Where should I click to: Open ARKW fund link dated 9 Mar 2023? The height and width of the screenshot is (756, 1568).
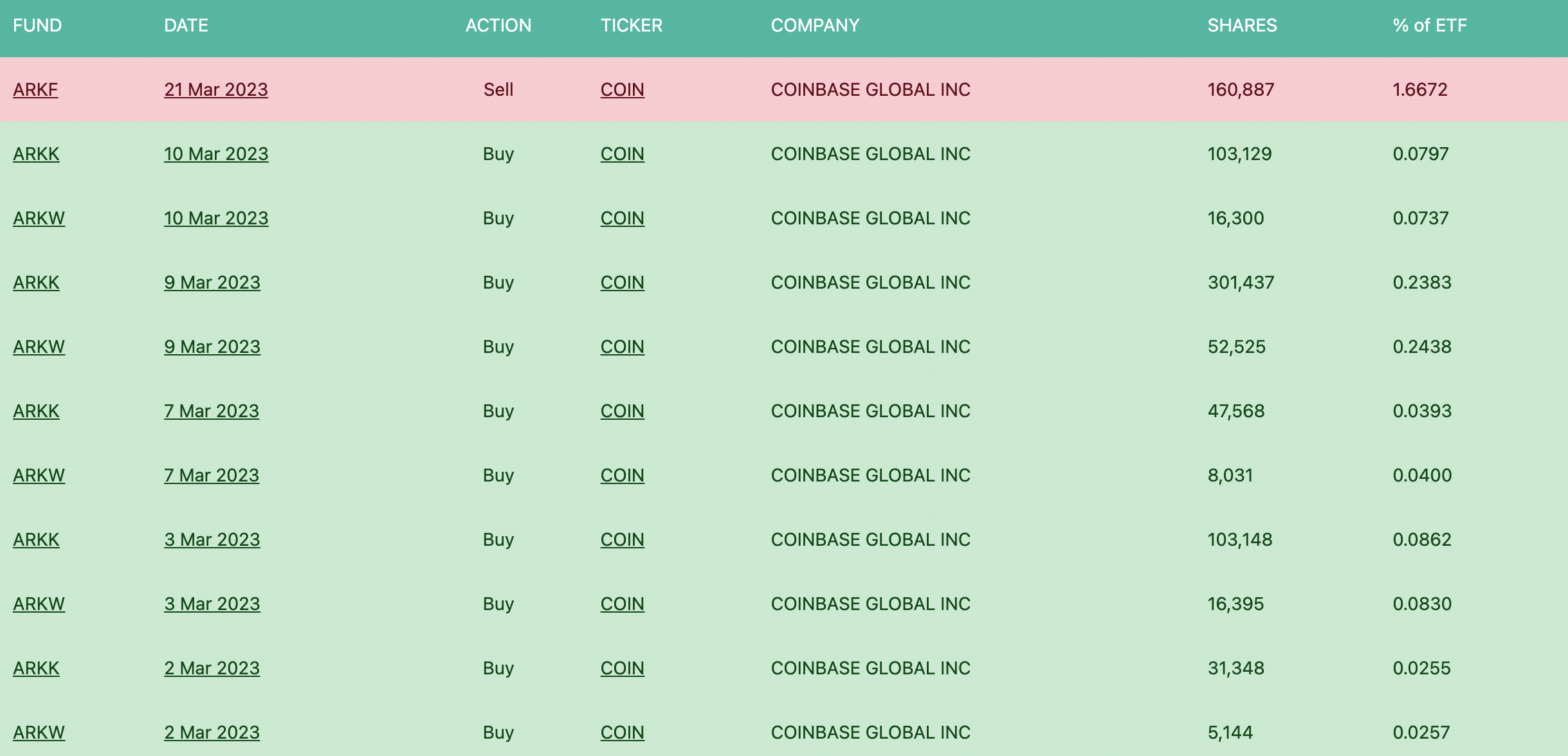click(x=39, y=347)
